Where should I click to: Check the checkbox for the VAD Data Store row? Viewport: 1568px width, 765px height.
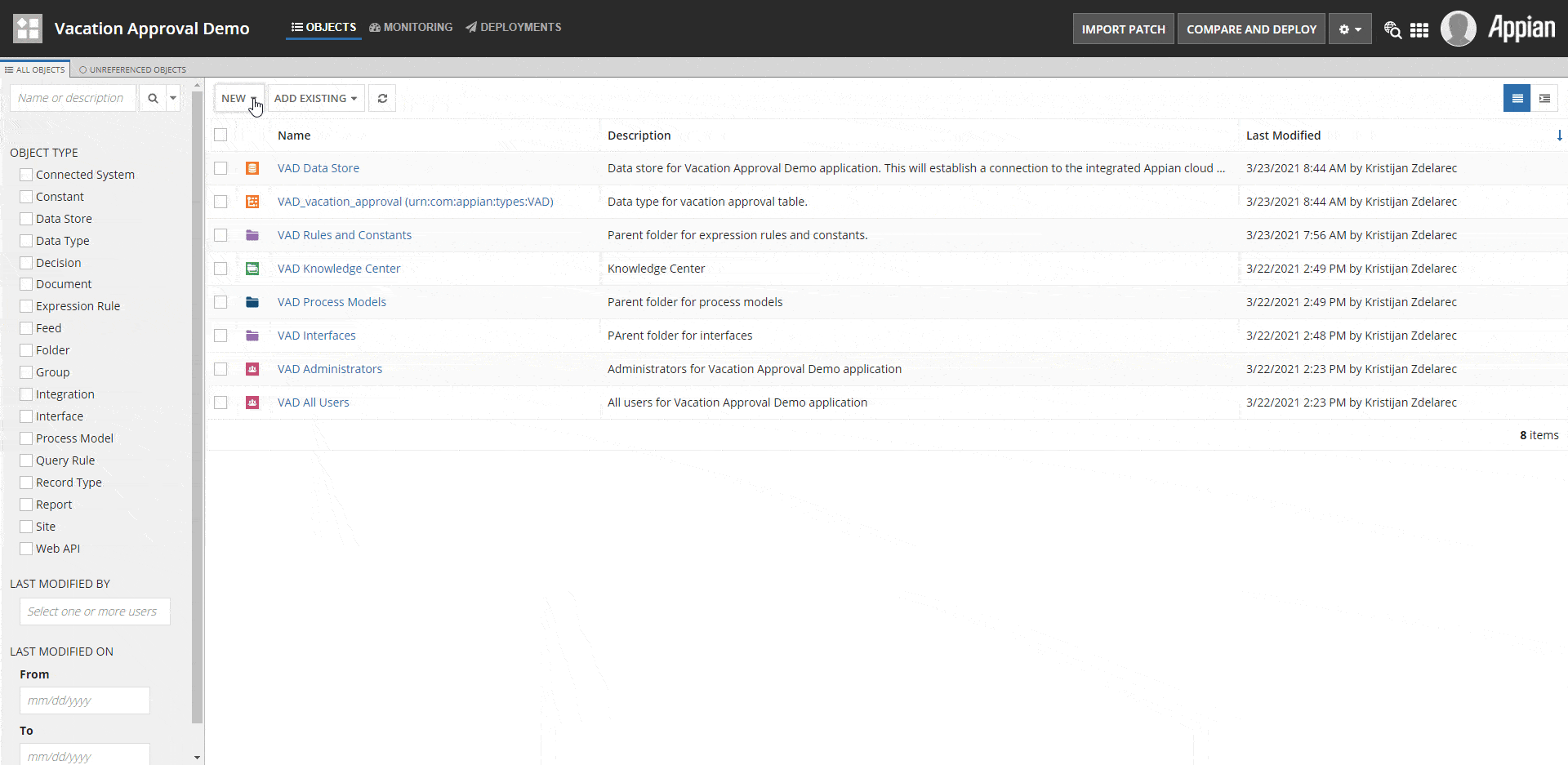(220, 168)
